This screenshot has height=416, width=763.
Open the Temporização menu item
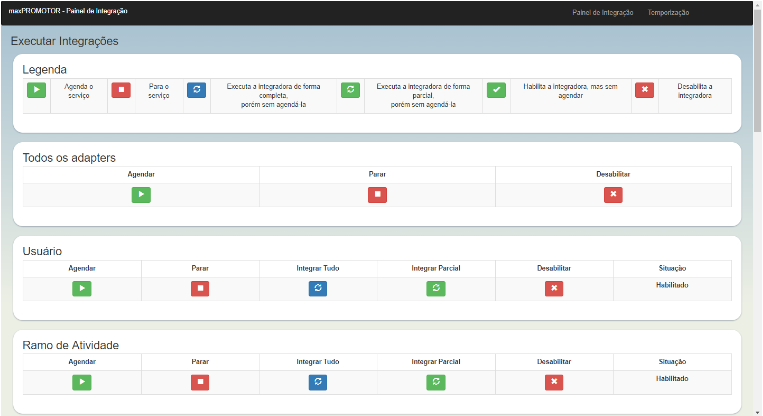click(x=668, y=13)
